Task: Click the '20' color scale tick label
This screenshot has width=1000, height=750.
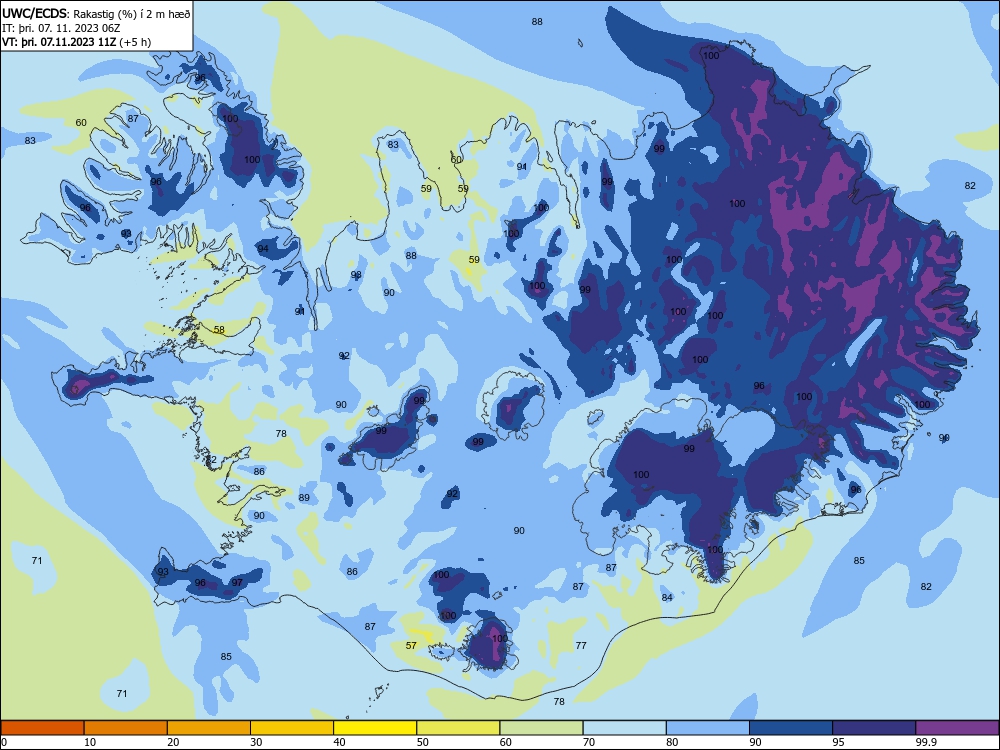Action: click(173, 742)
